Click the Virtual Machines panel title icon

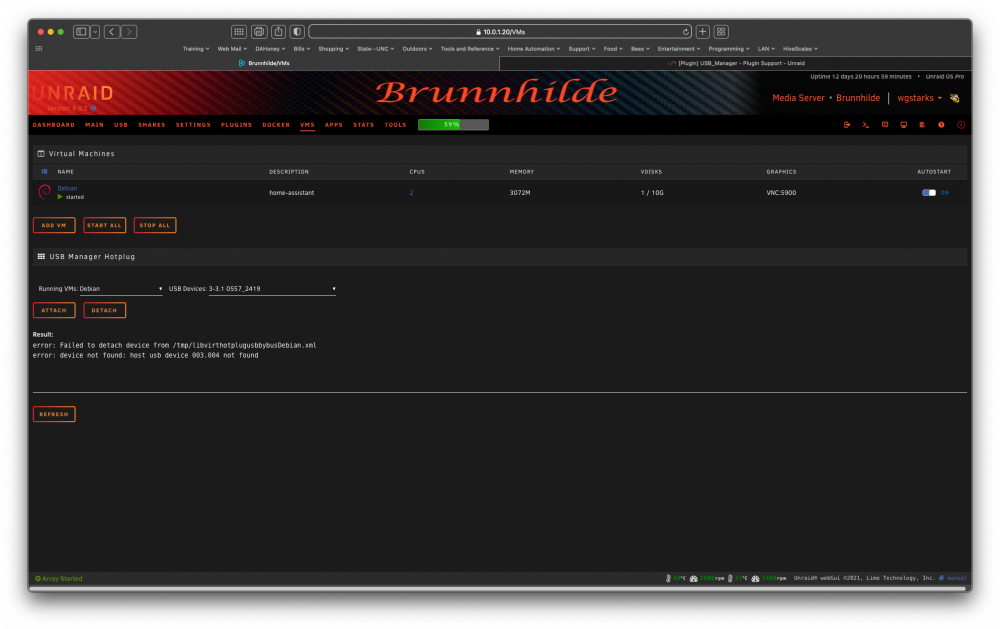click(x=41, y=154)
